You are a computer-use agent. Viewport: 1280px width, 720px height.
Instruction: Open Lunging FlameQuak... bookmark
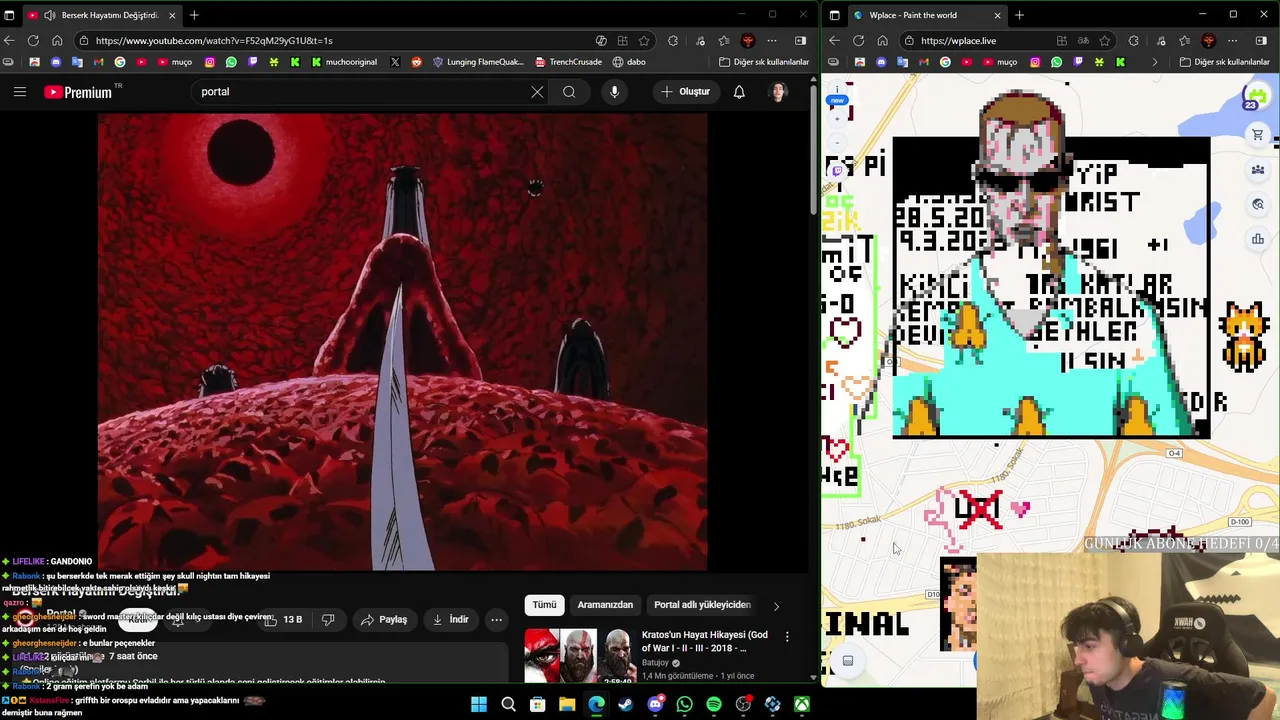tap(478, 62)
